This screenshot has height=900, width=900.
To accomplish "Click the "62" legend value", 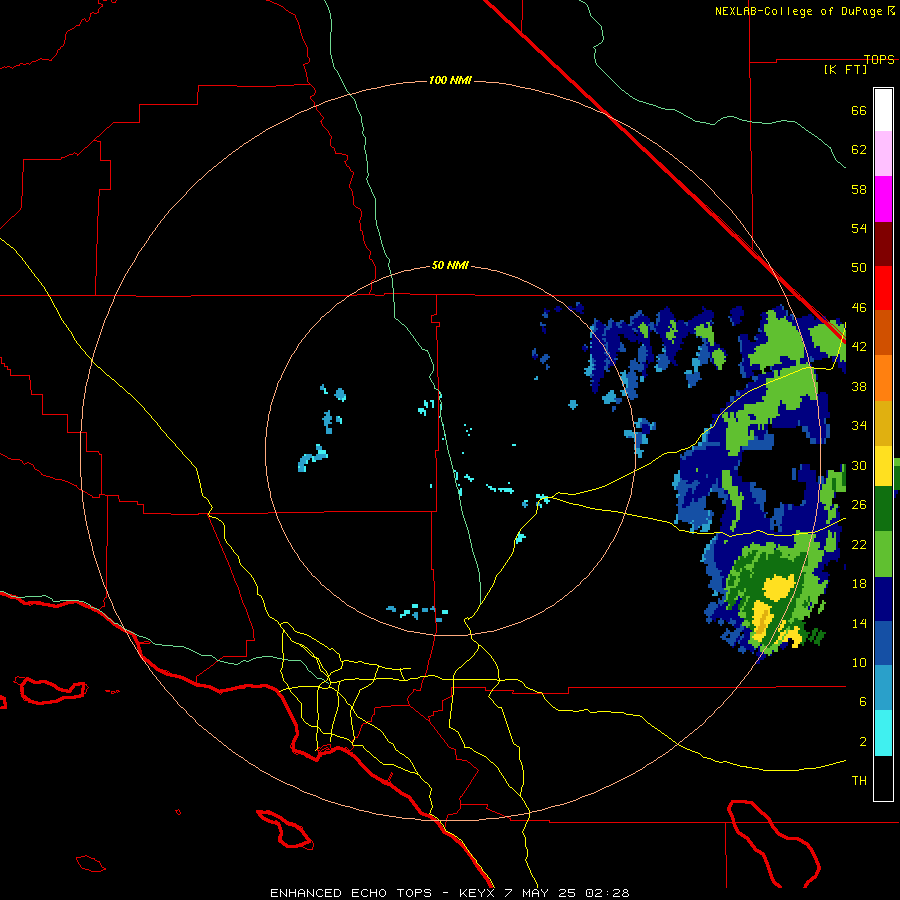I will click(859, 149).
